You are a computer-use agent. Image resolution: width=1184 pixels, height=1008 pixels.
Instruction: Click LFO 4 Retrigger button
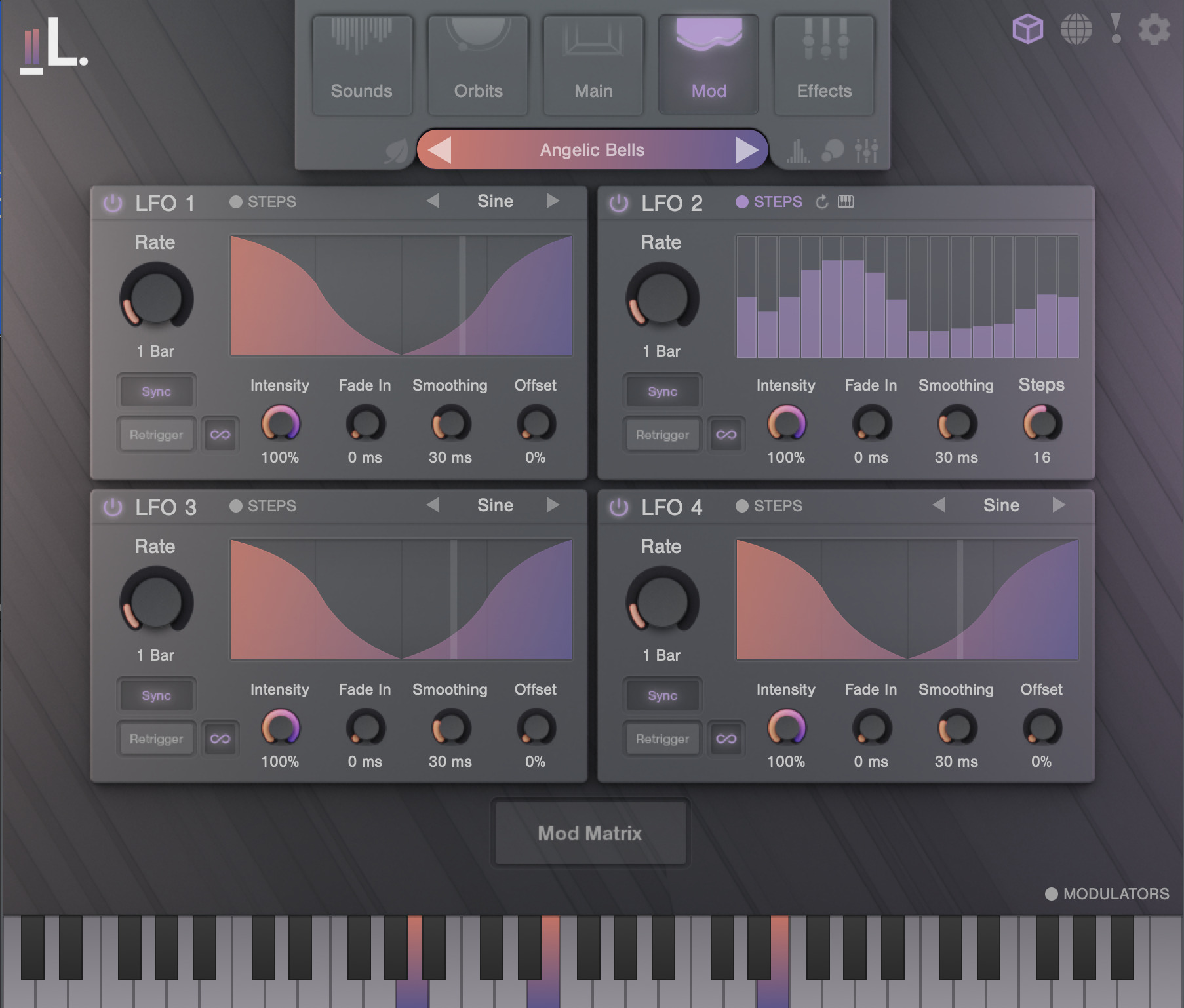(662, 739)
